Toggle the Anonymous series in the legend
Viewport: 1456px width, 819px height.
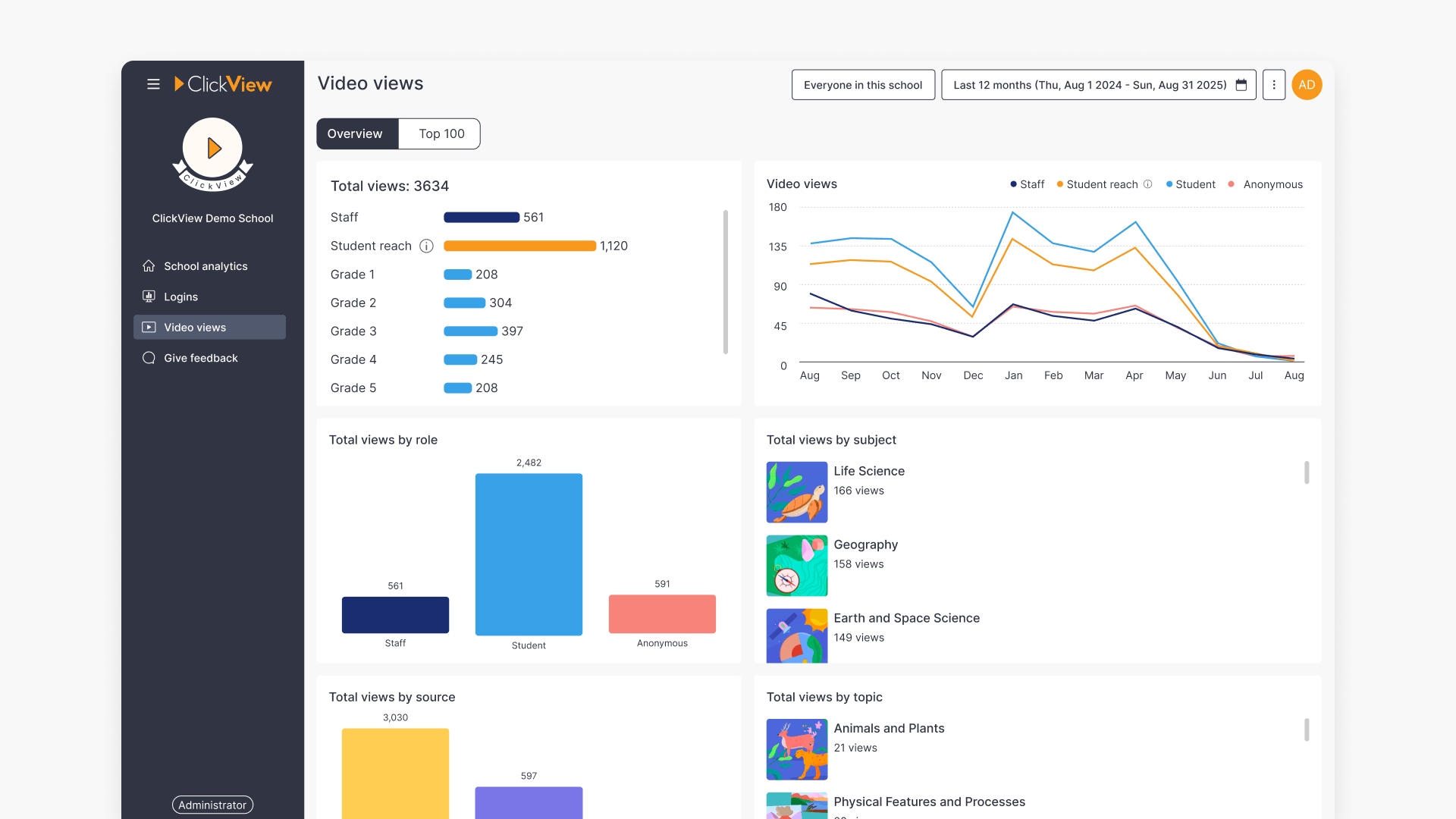coord(1265,184)
